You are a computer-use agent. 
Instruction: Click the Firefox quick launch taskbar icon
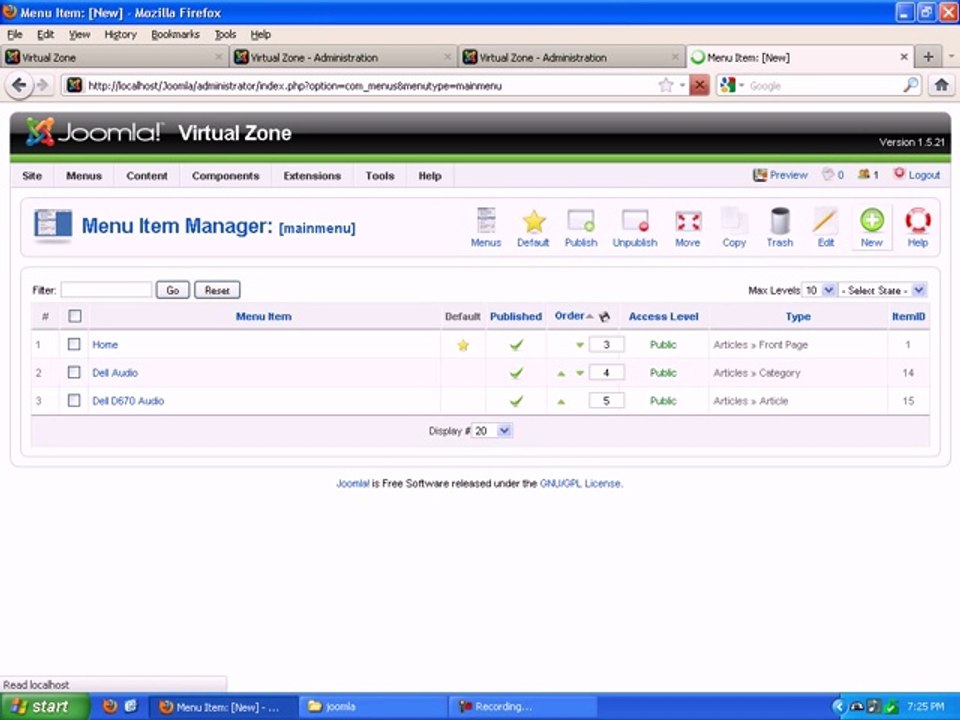(x=110, y=707)
